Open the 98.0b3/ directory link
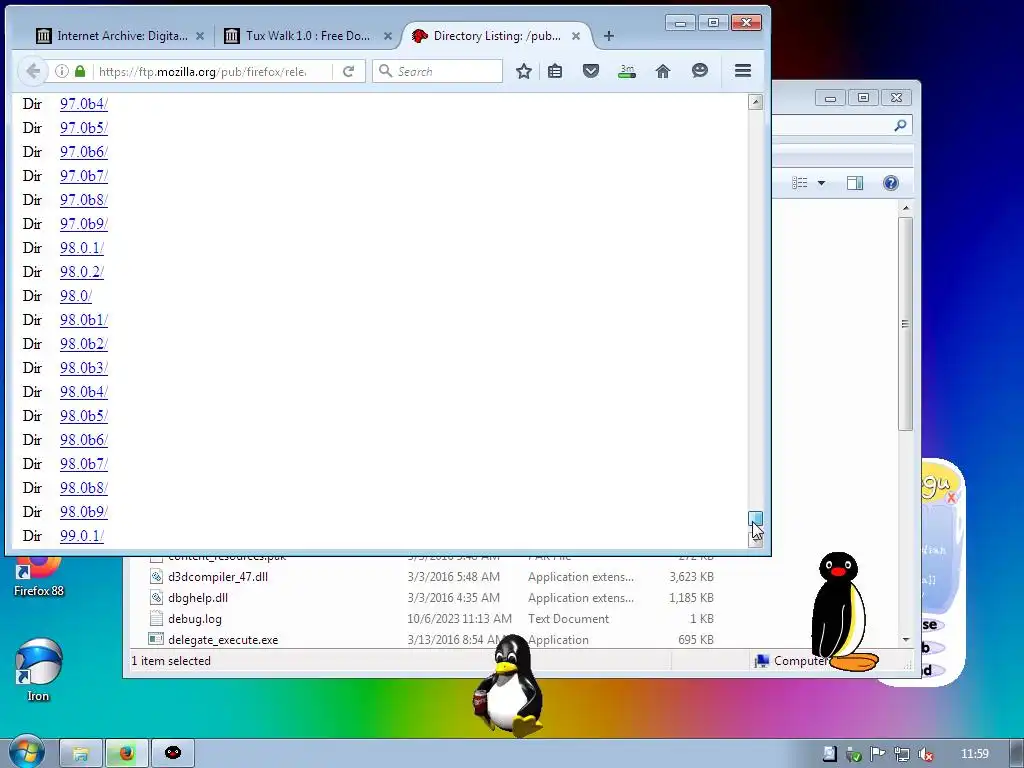The width and height of the screenshot is (1024, 768). [84, 368]
